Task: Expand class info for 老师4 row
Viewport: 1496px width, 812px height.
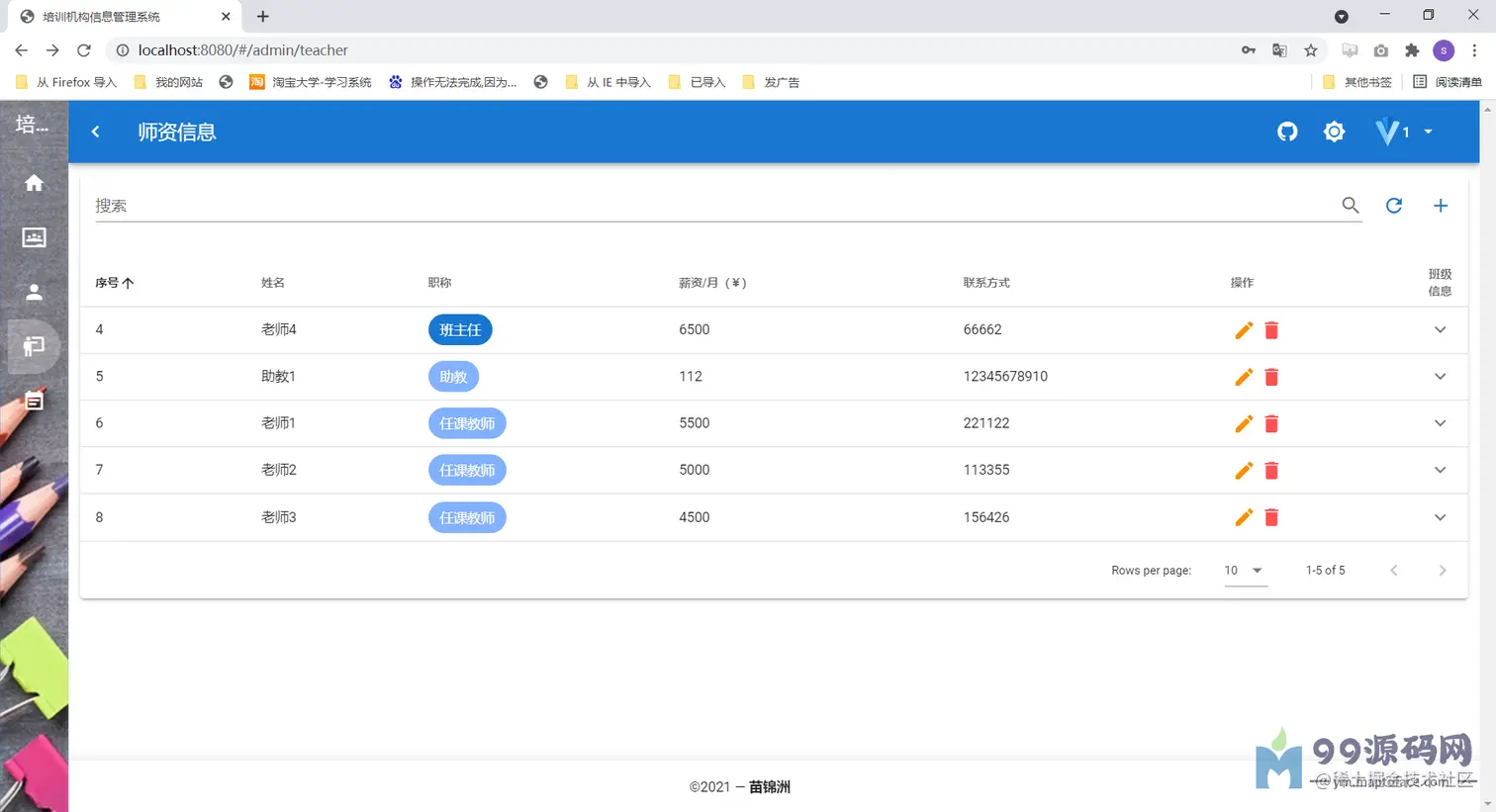Action: (1441, 329)
